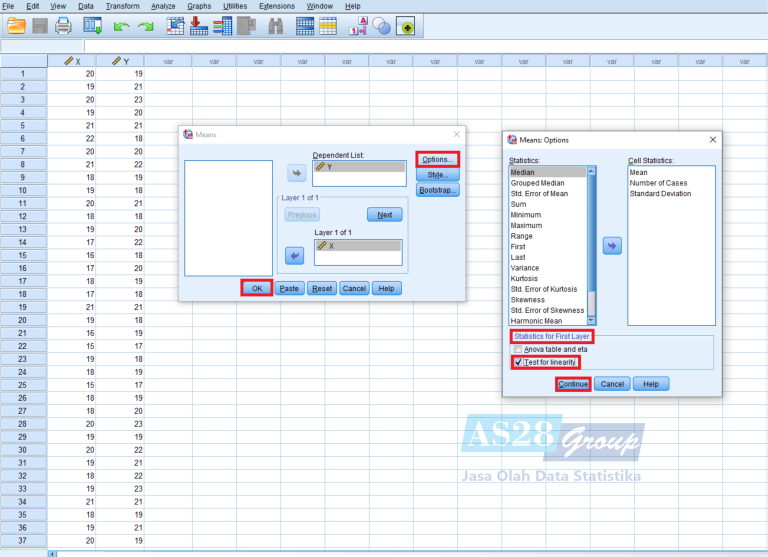Uncheck the Test for linearity checkbox
Viewport: 768px width, 557px height.
(x=518, y=361)
